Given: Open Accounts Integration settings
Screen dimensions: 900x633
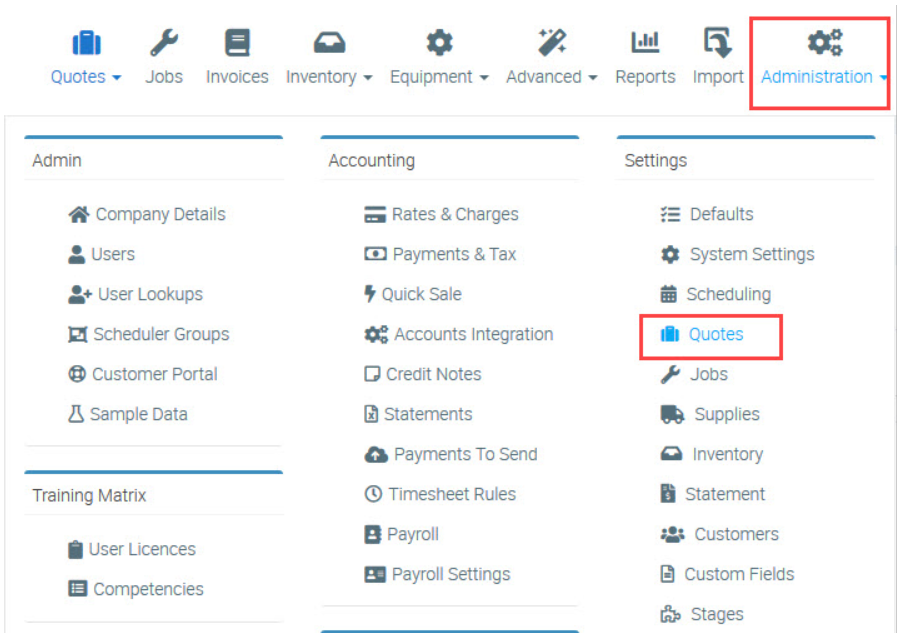Looking at the screenshot, I should (473, 334).
